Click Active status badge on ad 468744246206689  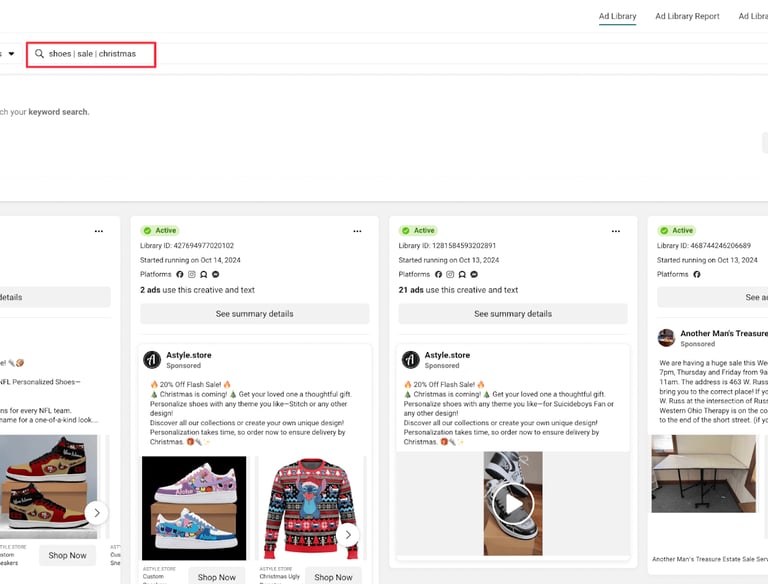(x=676, y=230)
